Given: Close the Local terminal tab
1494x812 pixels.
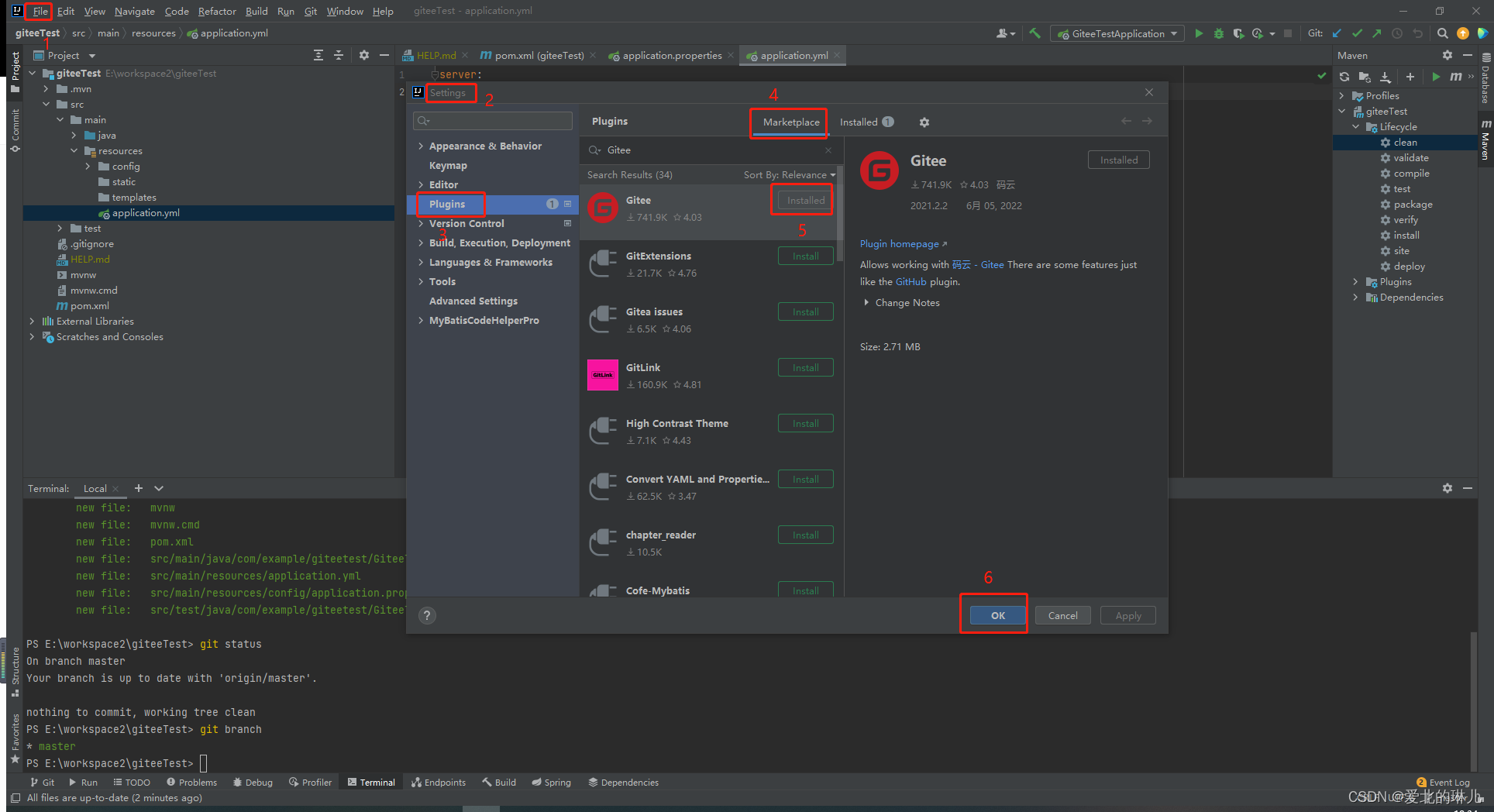Looking at the screenshot, I should [x=115, y=489].
